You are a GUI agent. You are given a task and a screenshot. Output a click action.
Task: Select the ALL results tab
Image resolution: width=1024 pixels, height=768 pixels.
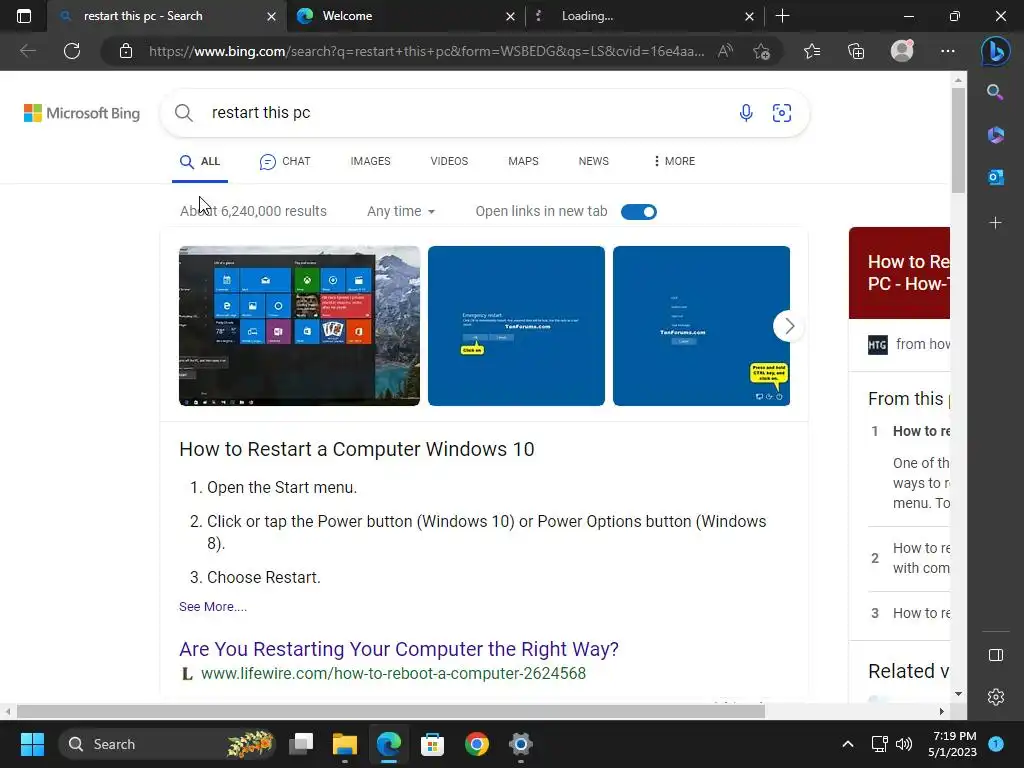click(x=200, y=161)
